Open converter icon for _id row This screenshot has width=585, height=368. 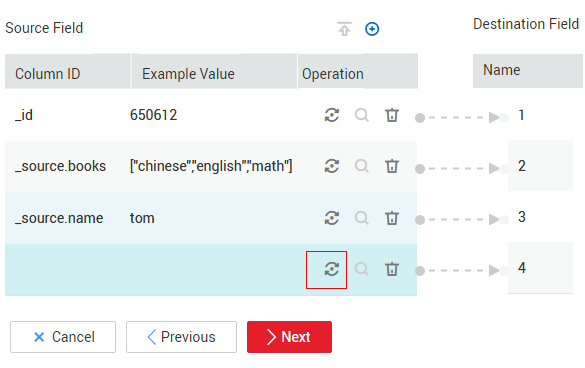click(331, 115)
